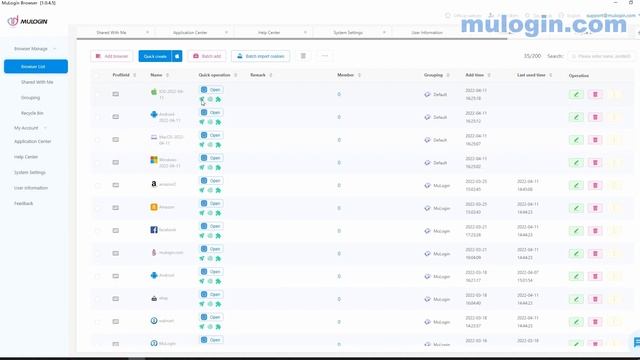Click the Batch add button
The width and height of the screenshot is (640, 360).
(x=207, y=56)
